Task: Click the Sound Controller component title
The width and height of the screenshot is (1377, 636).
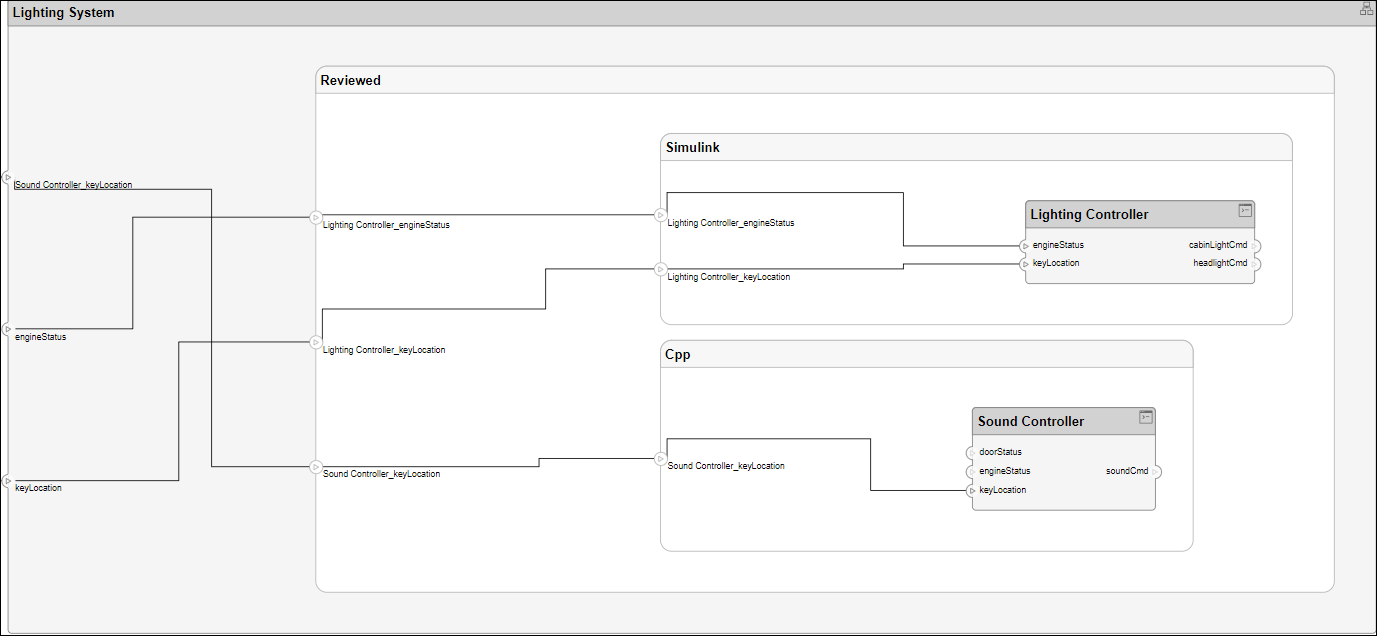Action: (1030, 421)
